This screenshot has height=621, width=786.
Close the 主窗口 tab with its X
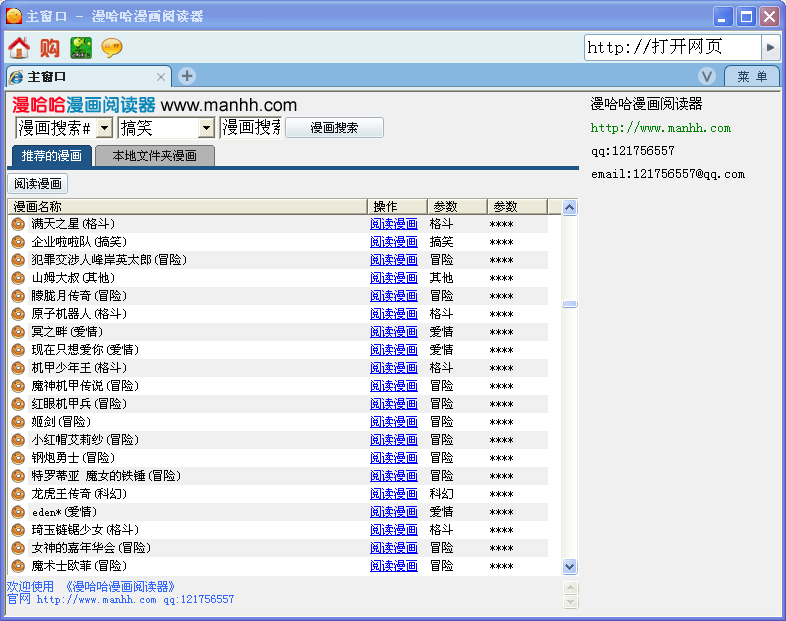click(161, 77)
